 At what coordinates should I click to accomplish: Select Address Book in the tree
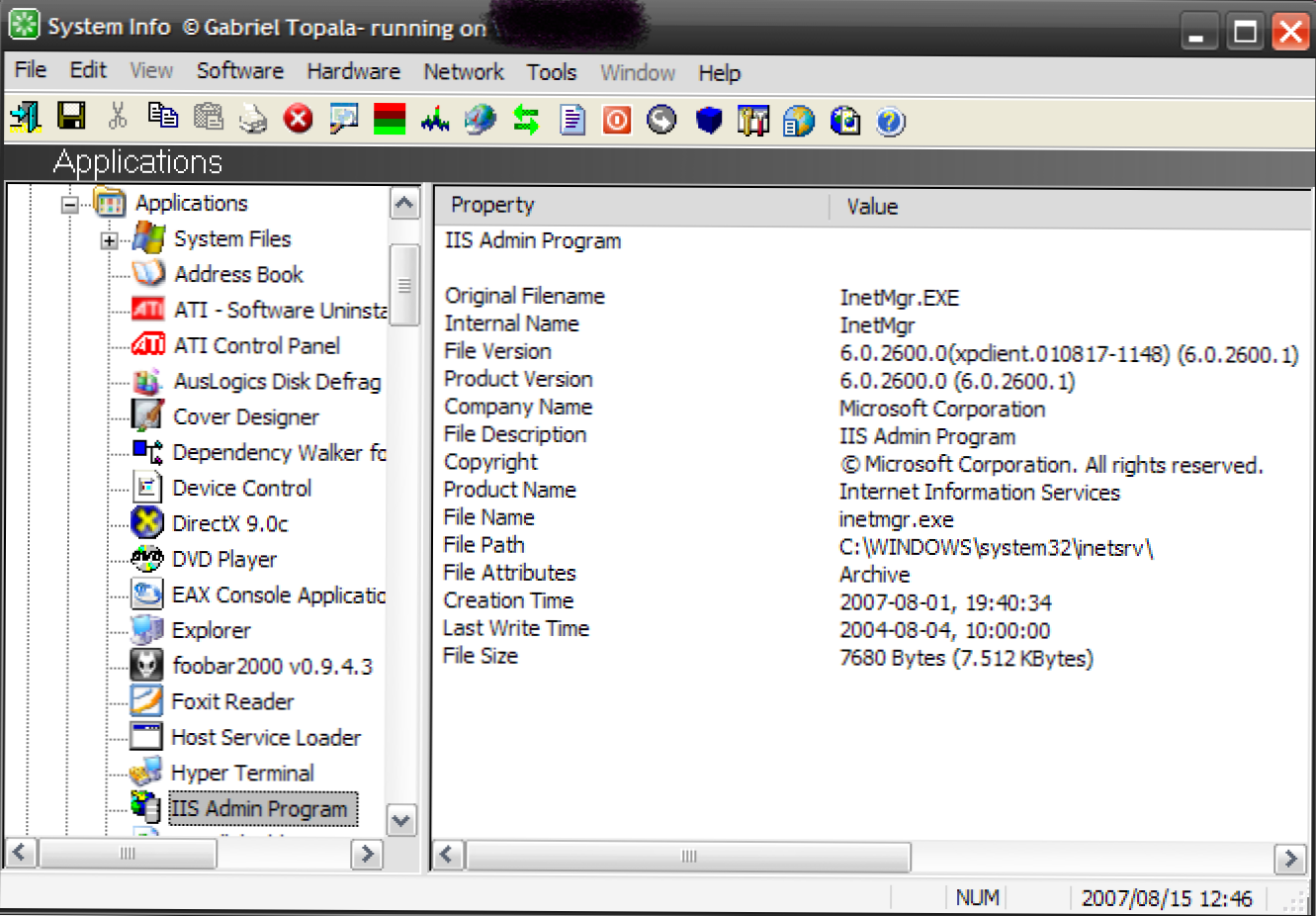coord(238,274)
